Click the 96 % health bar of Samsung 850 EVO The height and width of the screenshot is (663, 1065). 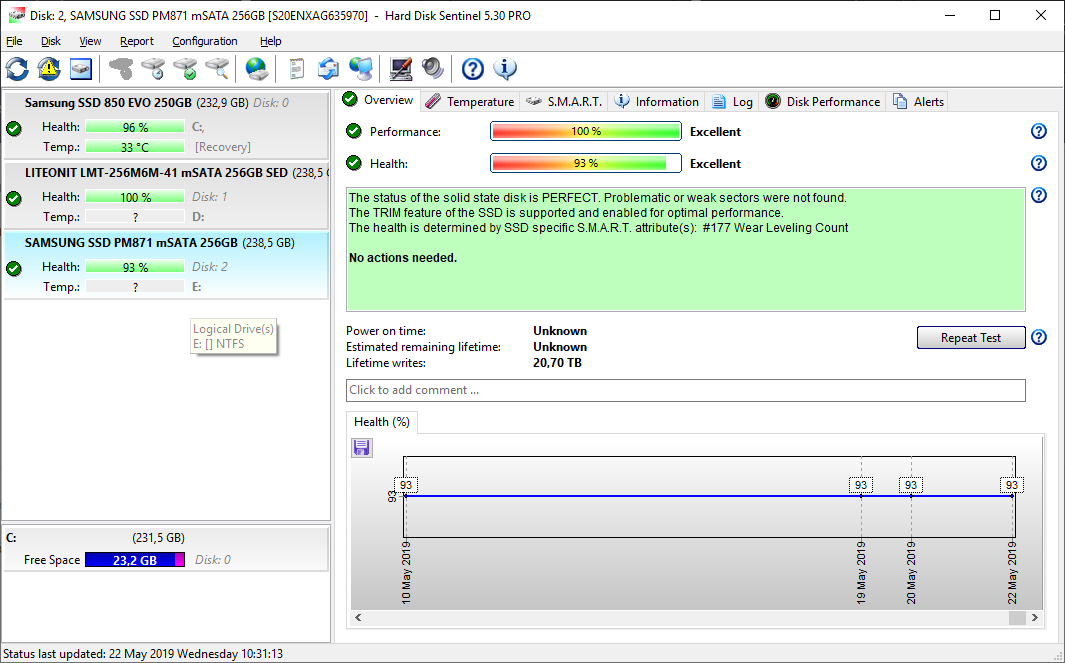135,127
